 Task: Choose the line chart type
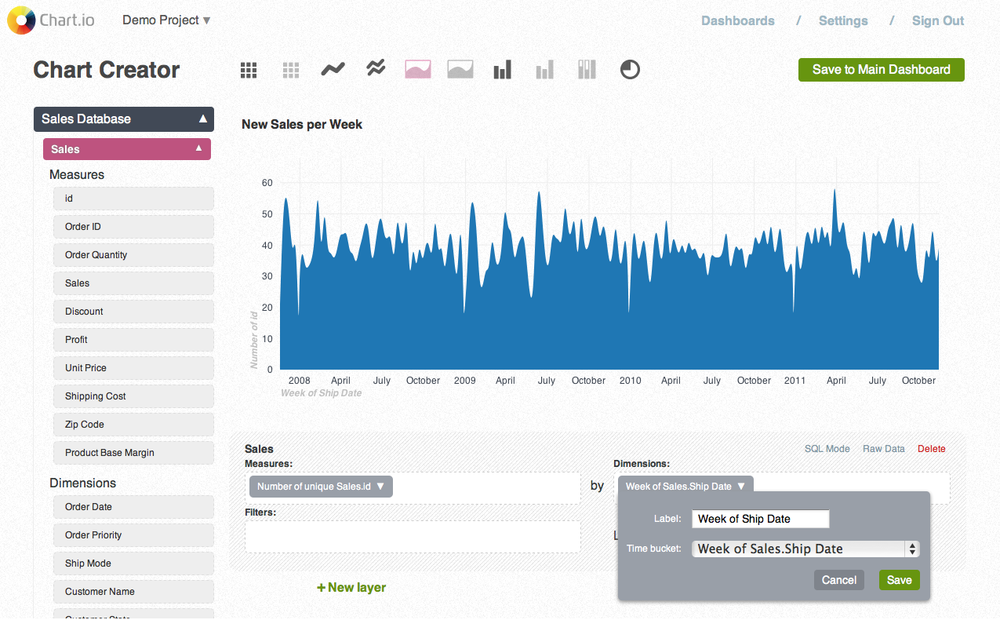(332, 69)
